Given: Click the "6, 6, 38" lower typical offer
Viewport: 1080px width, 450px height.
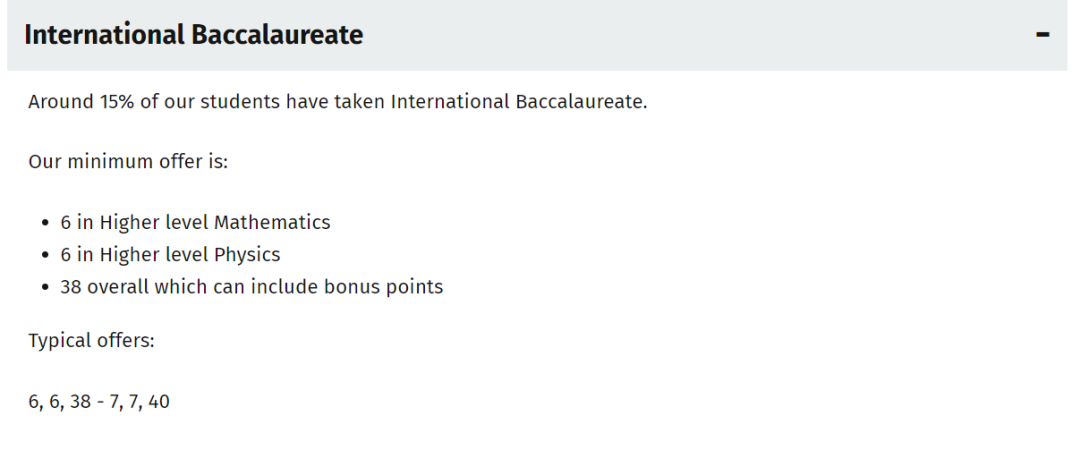Looking at the screenshot, I should click(x=59, y=403).
